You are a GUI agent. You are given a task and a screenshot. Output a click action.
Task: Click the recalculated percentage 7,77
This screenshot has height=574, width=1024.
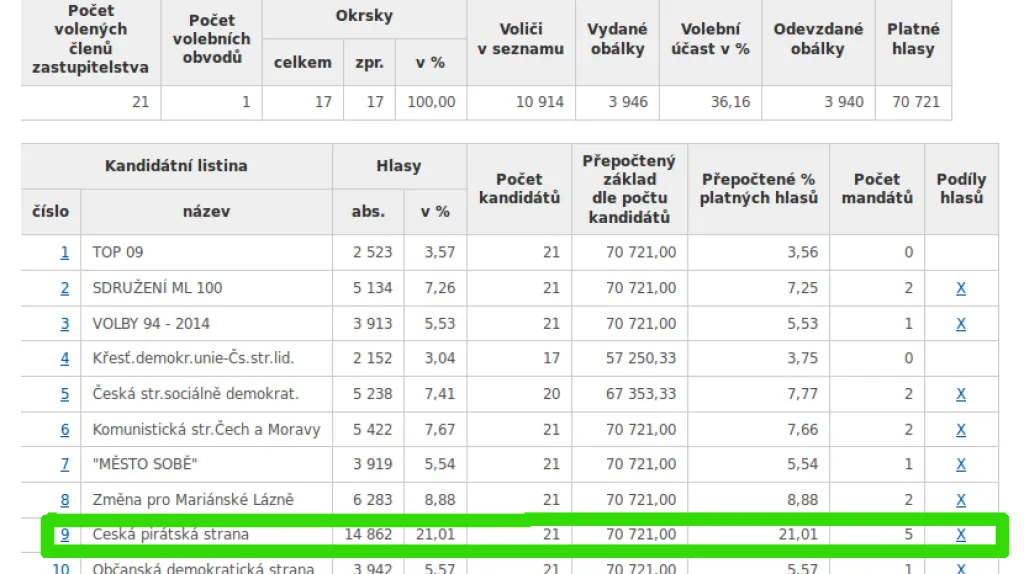coord(803,394)
